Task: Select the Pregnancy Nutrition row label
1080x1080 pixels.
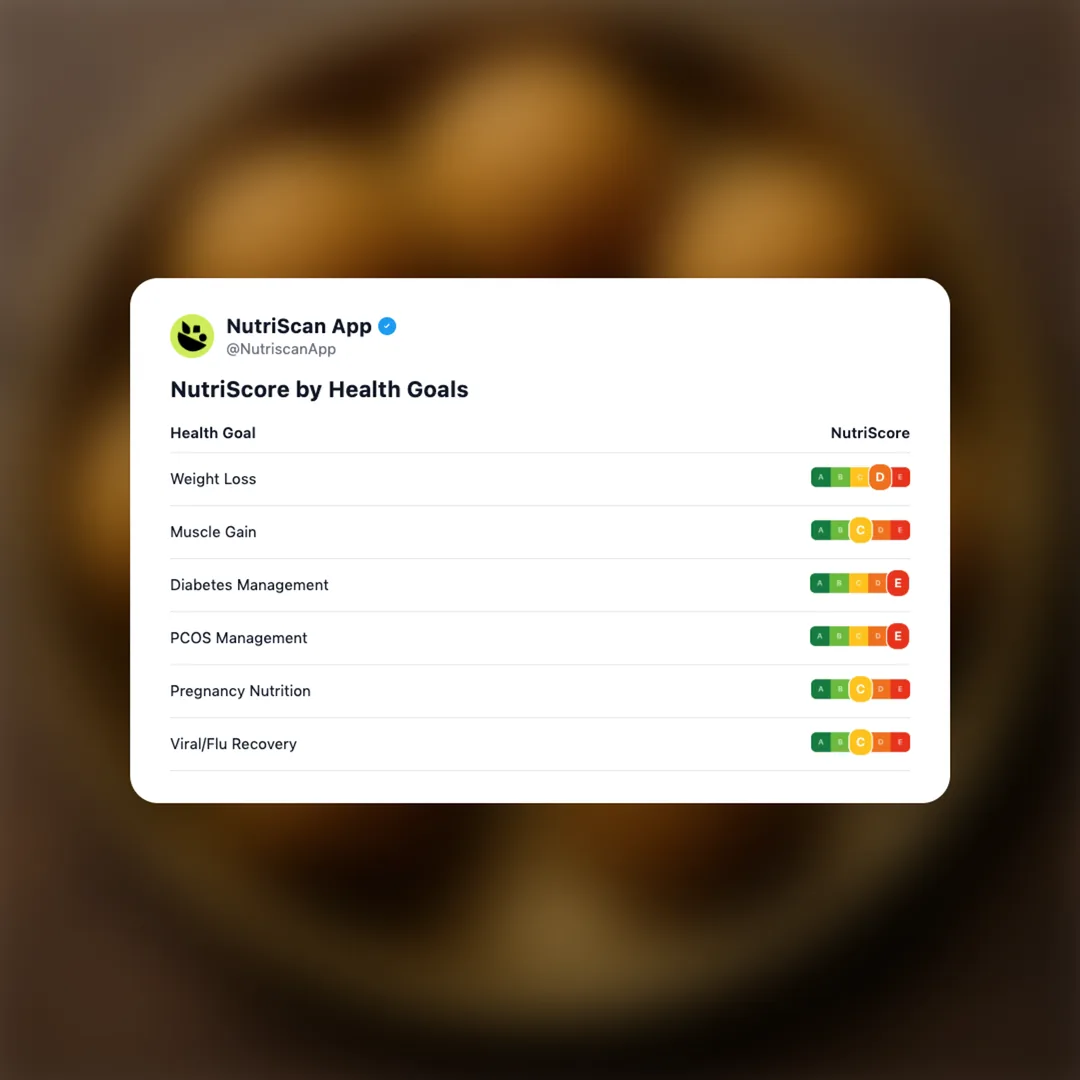Action: (x=240, y=691)
